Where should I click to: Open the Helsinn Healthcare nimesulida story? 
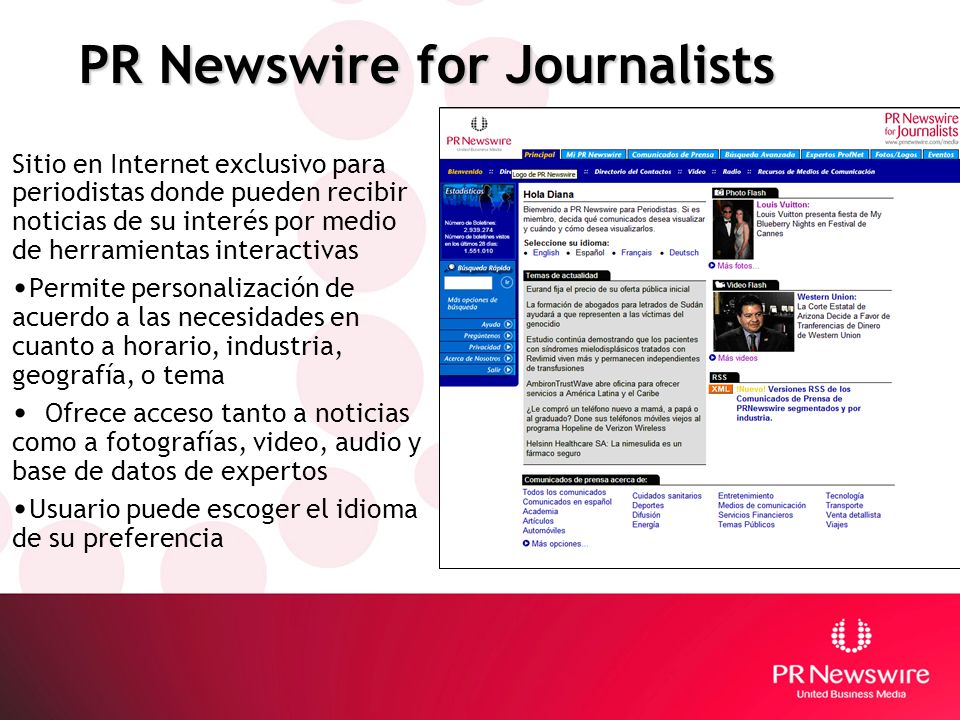604,449
